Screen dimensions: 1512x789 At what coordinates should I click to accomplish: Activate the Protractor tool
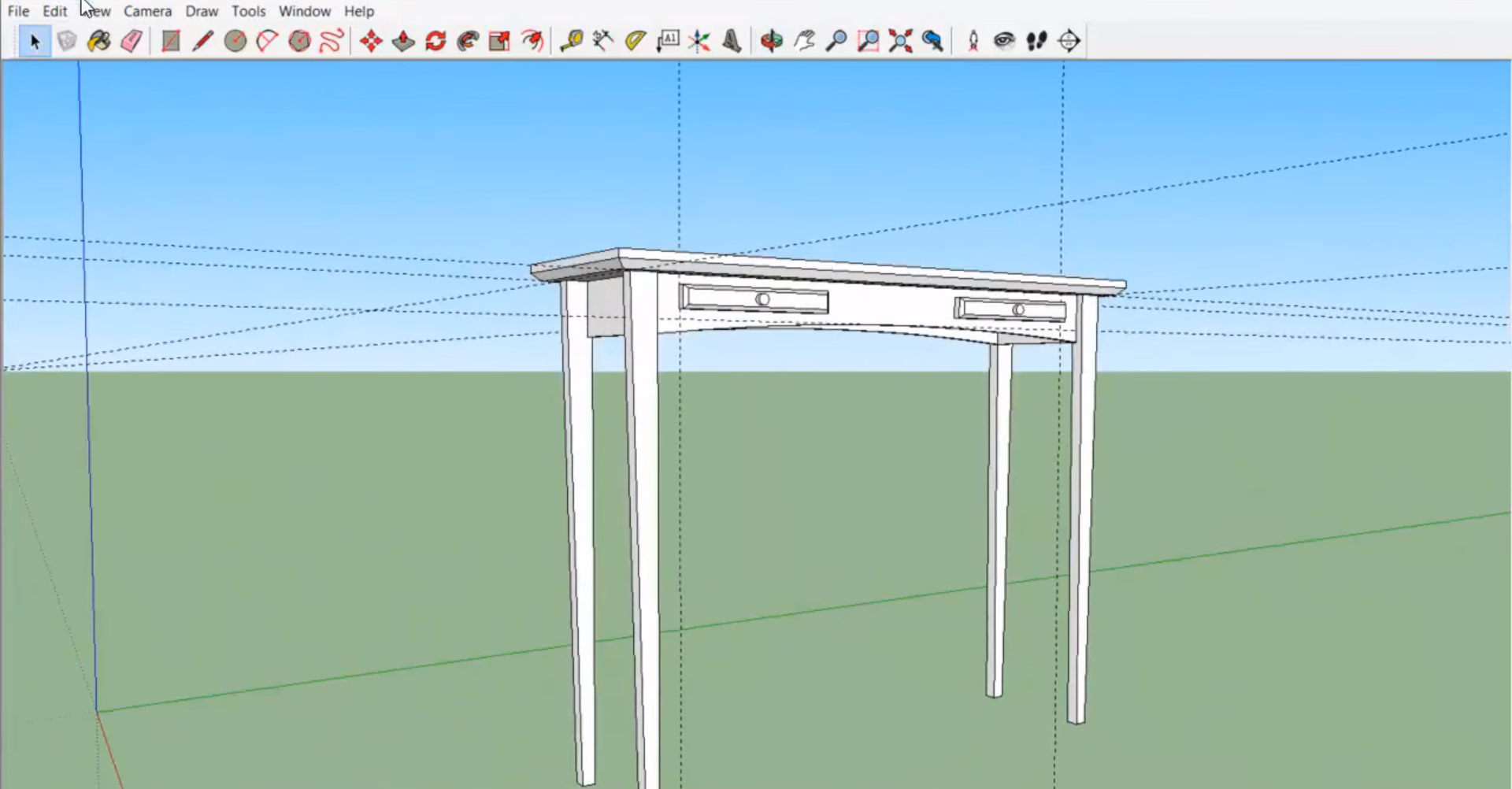pyautogui.click(x=636, y=41)
